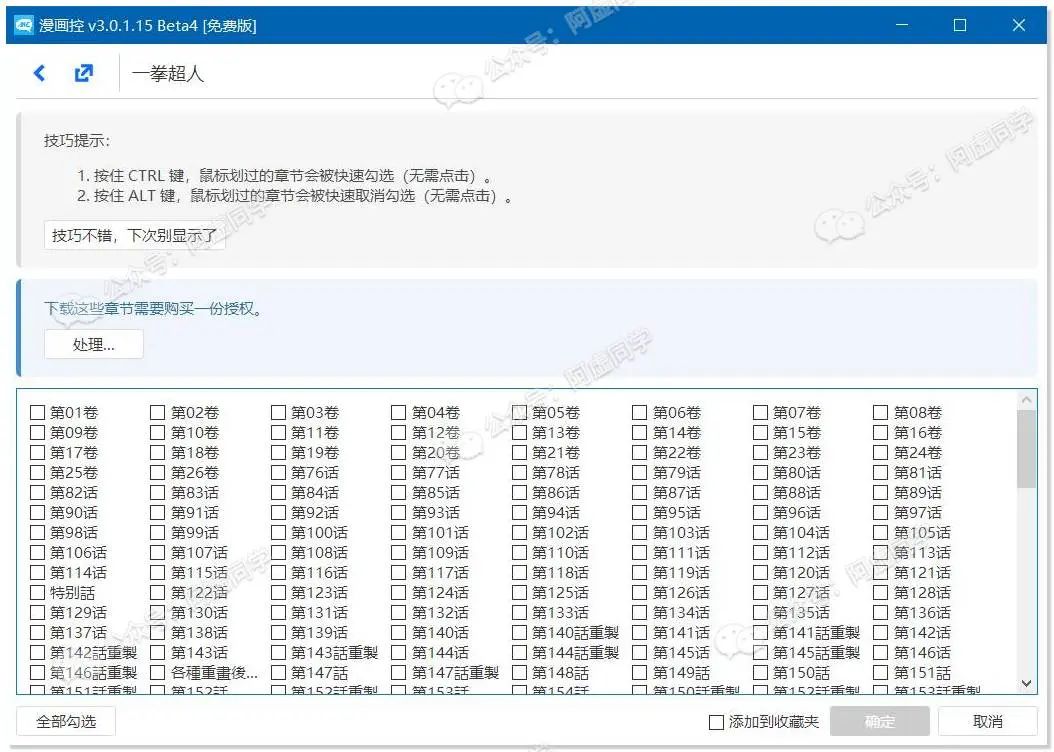Click the 第145話重製 label

[x=816, y=653]
